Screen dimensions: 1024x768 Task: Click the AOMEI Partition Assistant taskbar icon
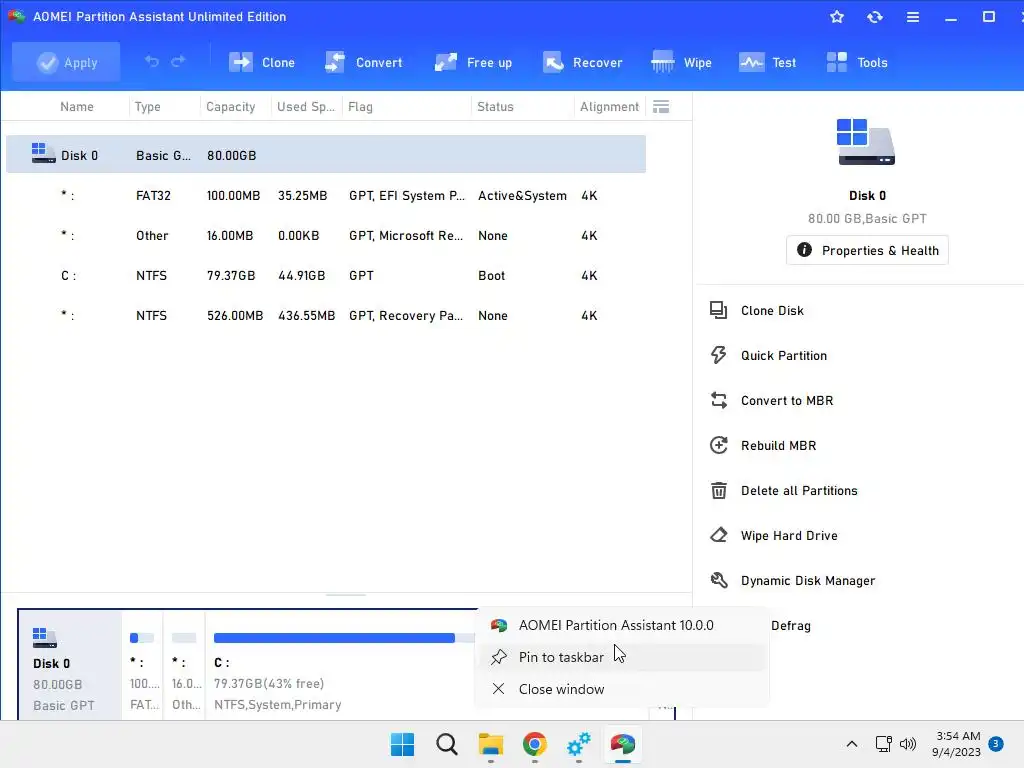(622, 744)
